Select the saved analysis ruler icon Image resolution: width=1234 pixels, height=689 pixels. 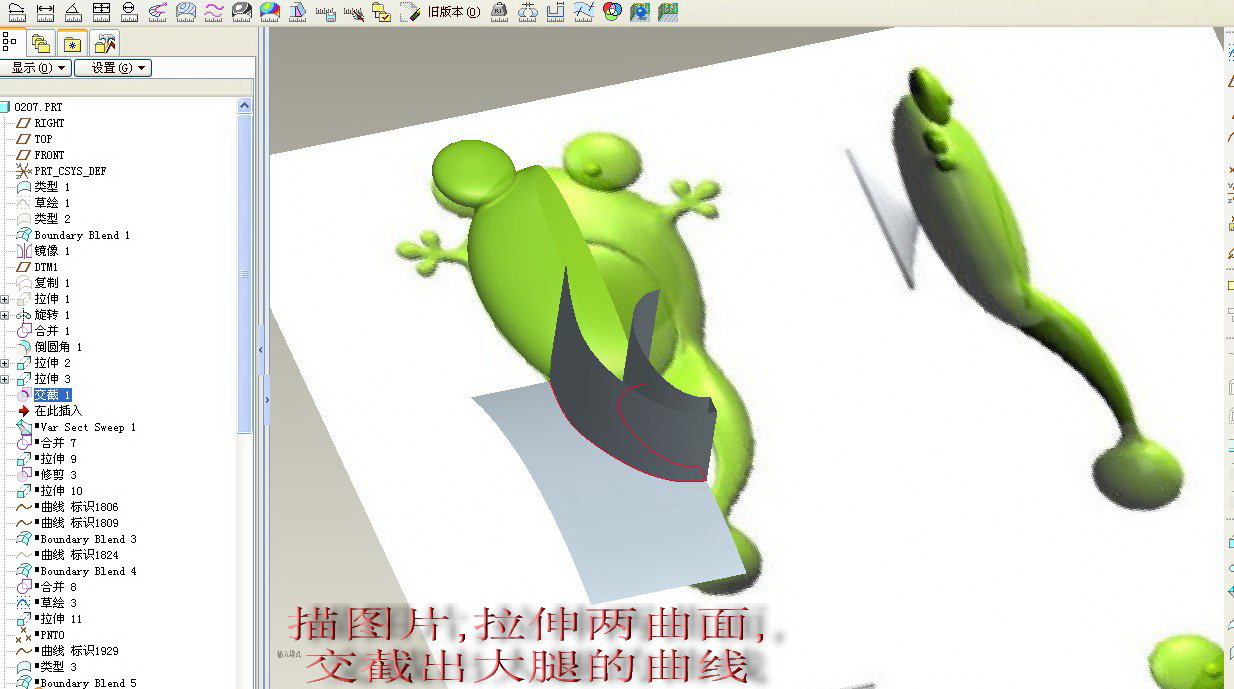(x=325, y=12)
